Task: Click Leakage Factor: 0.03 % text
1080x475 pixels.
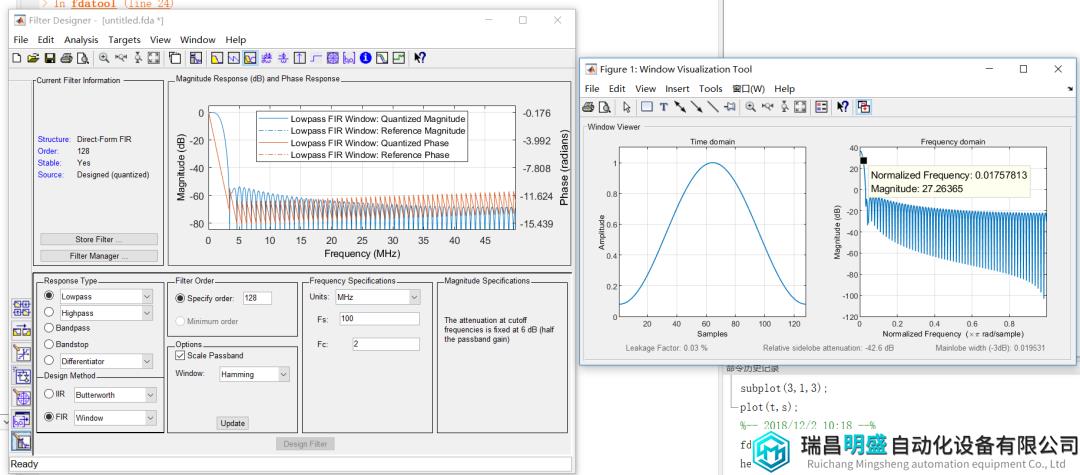Action: click(x=666, y=348)
